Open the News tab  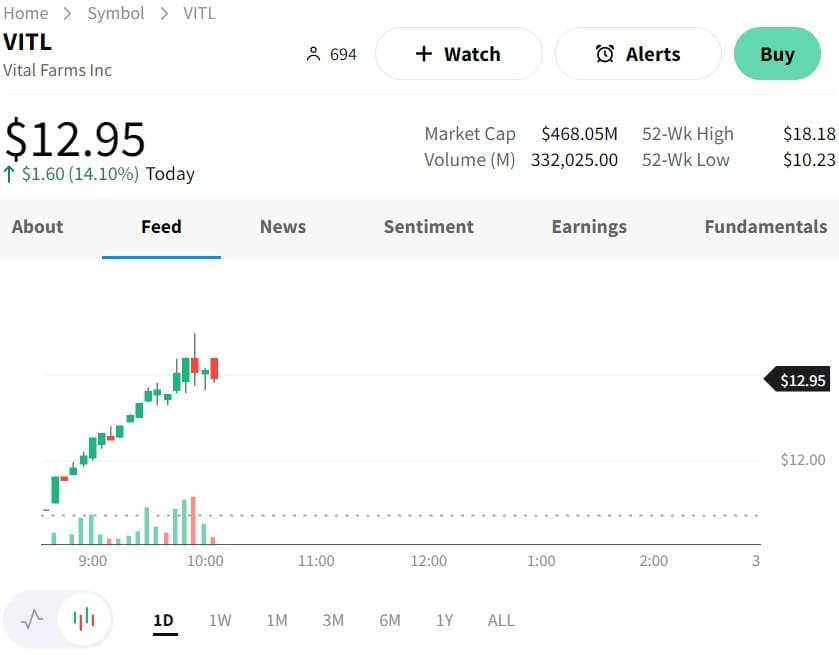(x=283, y=227)
